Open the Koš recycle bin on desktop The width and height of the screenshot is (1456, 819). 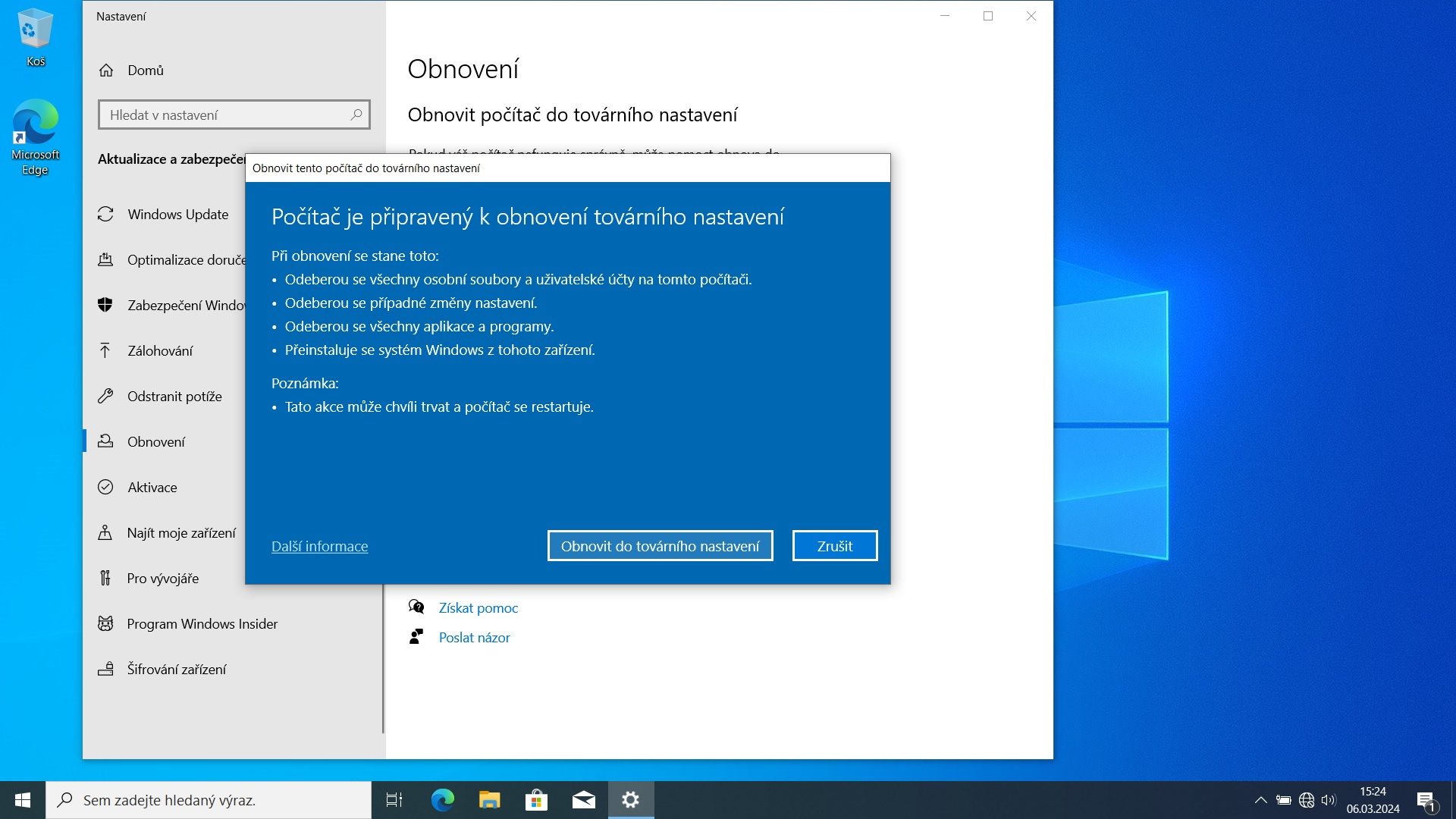pos(35,38)
